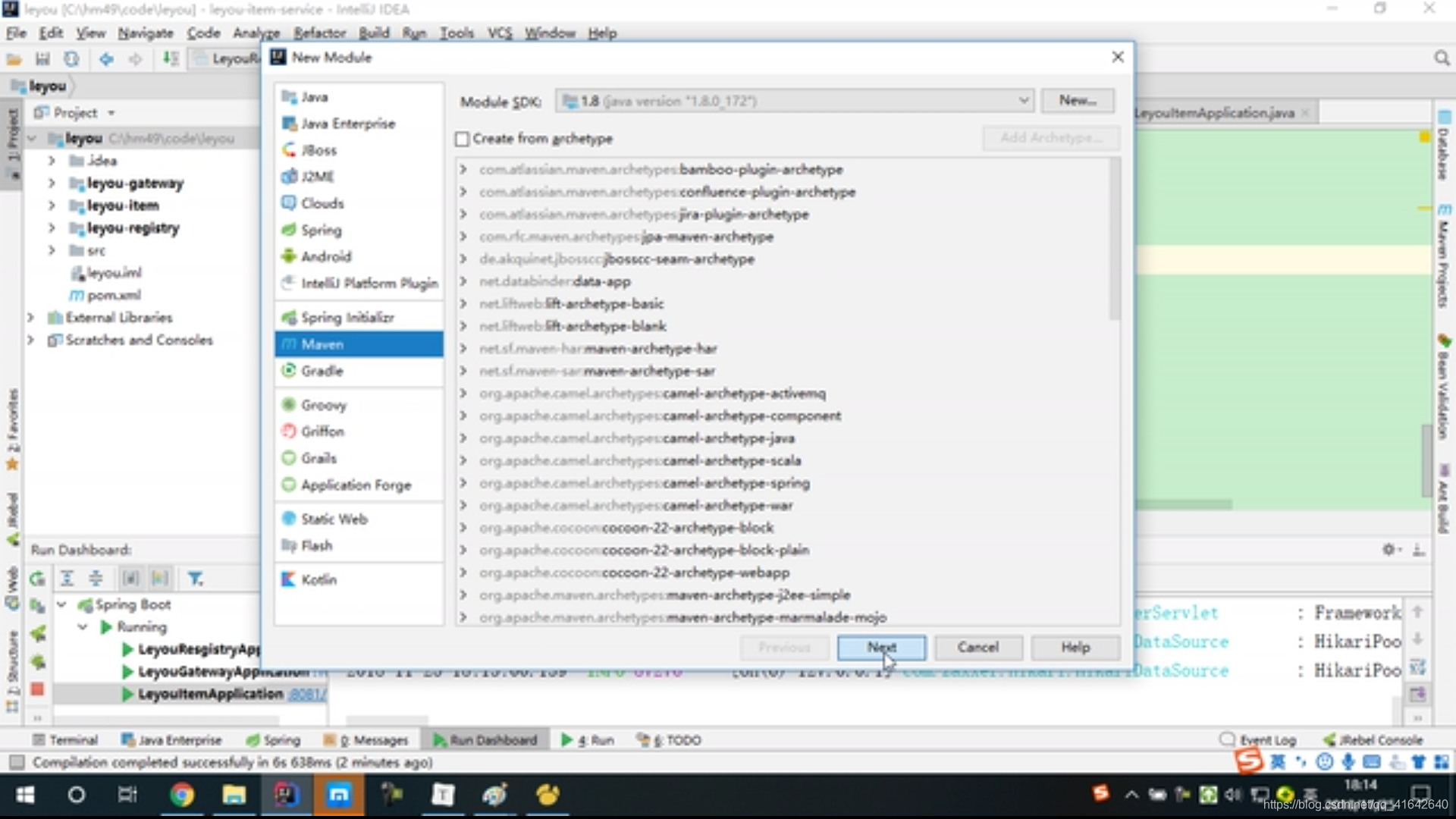The width and height of the screenshot is (1456, 819).
Task: Select Spring Initializr module type
Action: pos(347,317)
